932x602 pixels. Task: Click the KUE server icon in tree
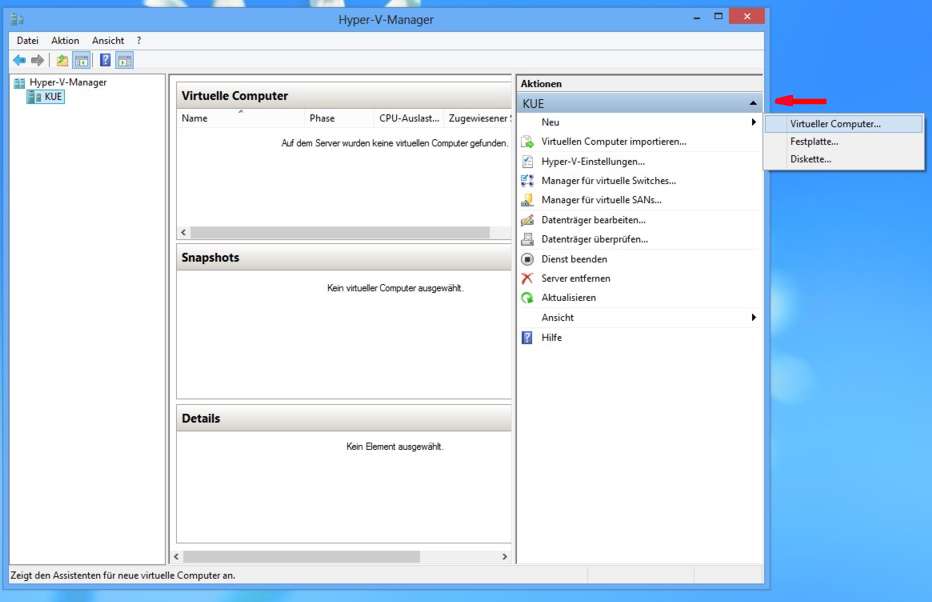(x=35, y=97)
